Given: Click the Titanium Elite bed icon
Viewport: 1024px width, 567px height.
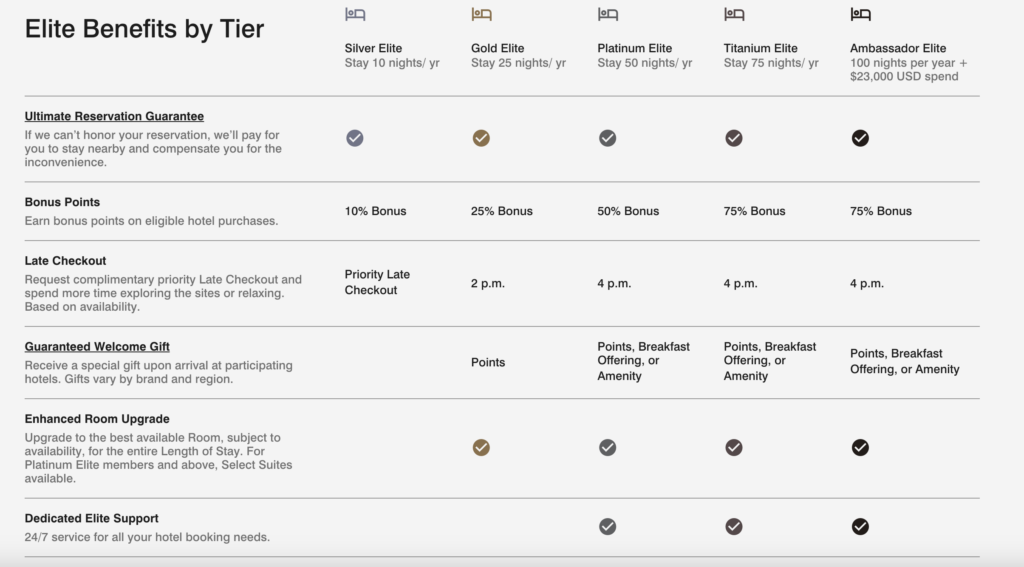Looking at the screenshot, I should tap(734, 14).
